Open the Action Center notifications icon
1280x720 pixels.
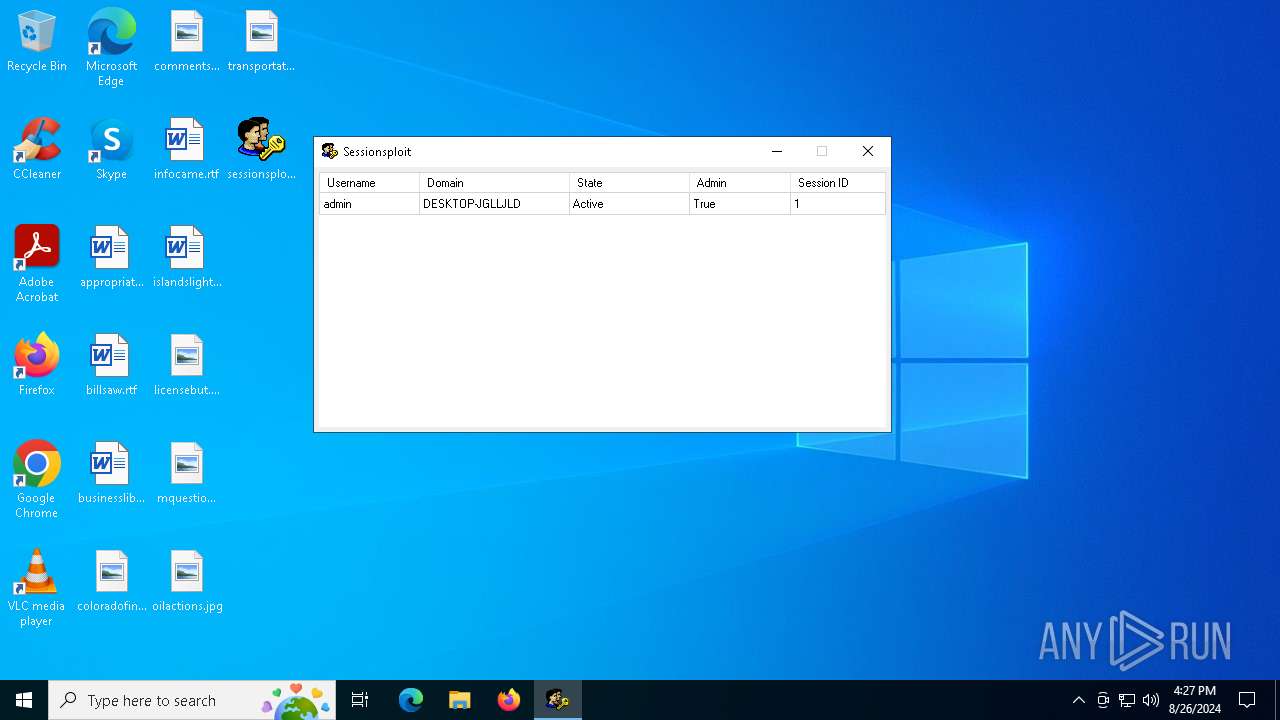1247,700
